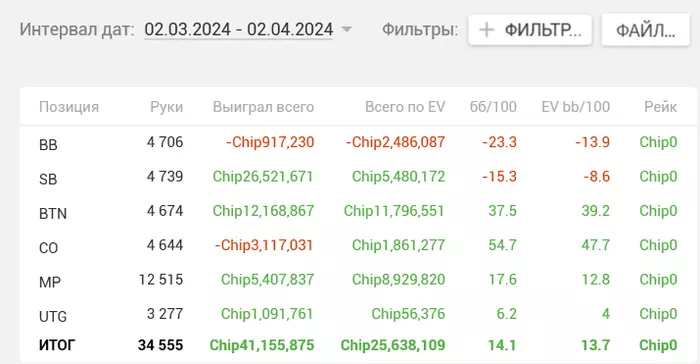
Task: Click the ФИЛЬТР... button
Action: [530, 30]
